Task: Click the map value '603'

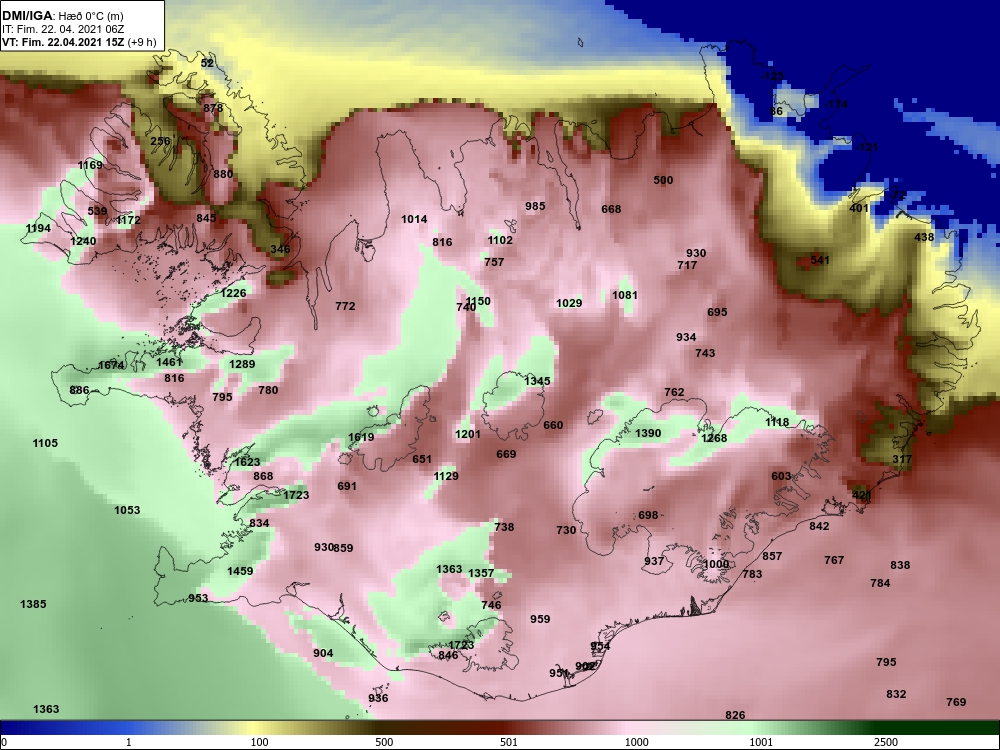Action: [781, 476]
